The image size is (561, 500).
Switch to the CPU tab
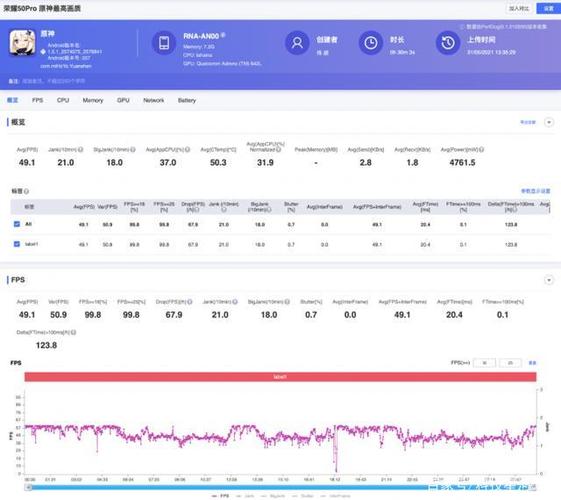(63, 100)
